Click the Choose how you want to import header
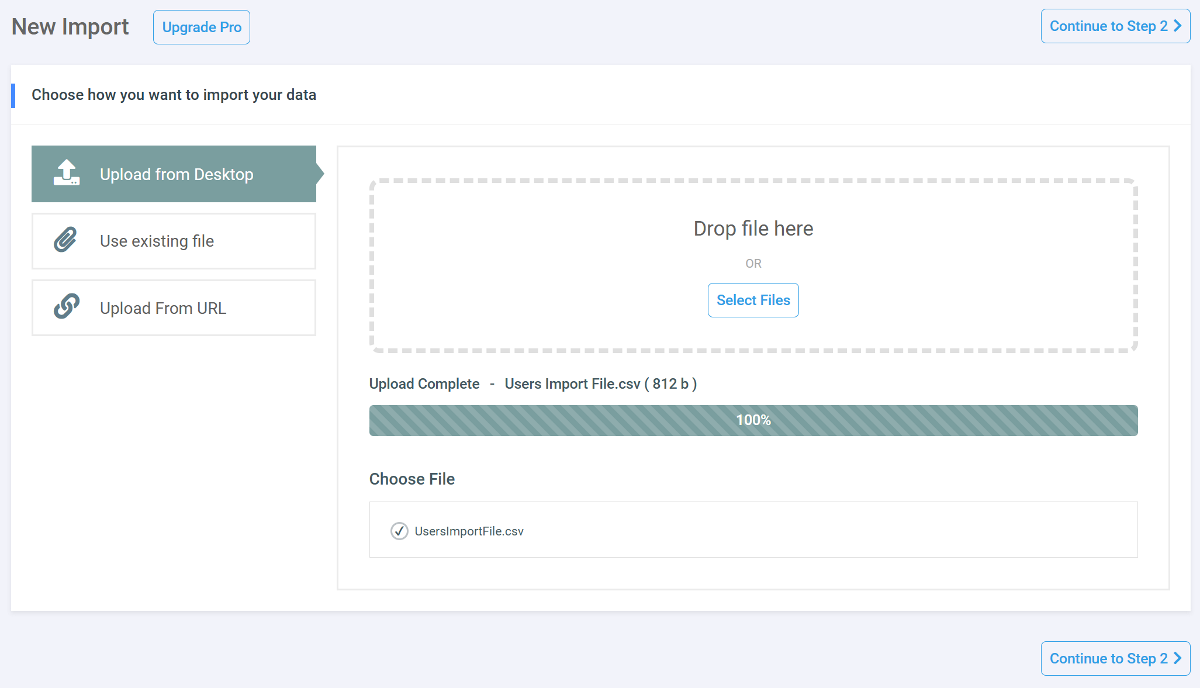Screen dimensions: 1200x688 pyautogui.click(x=172, y=94)
